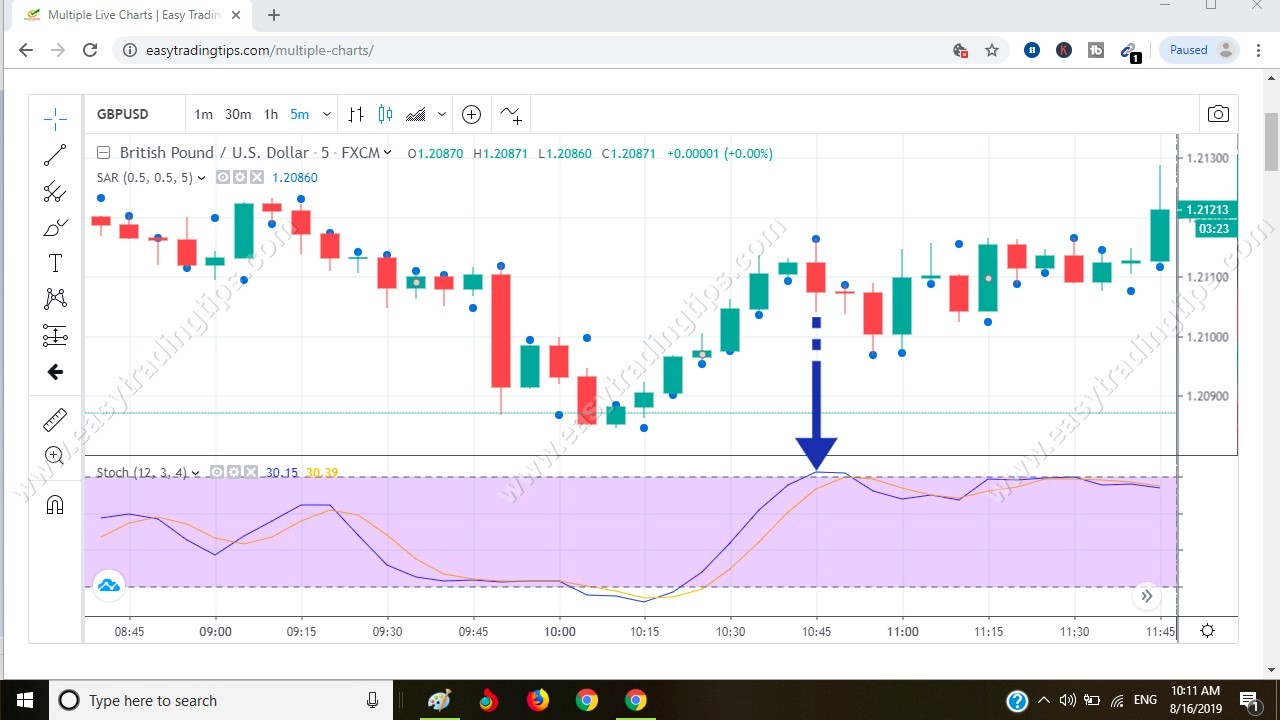The image size is (1280, 720).
Task: Open the XABCD Pattern tool
Action: click(55, 299)
